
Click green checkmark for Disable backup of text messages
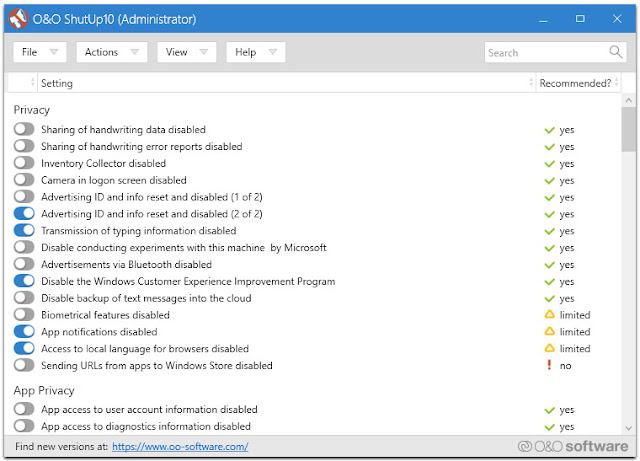click(549, 298)
